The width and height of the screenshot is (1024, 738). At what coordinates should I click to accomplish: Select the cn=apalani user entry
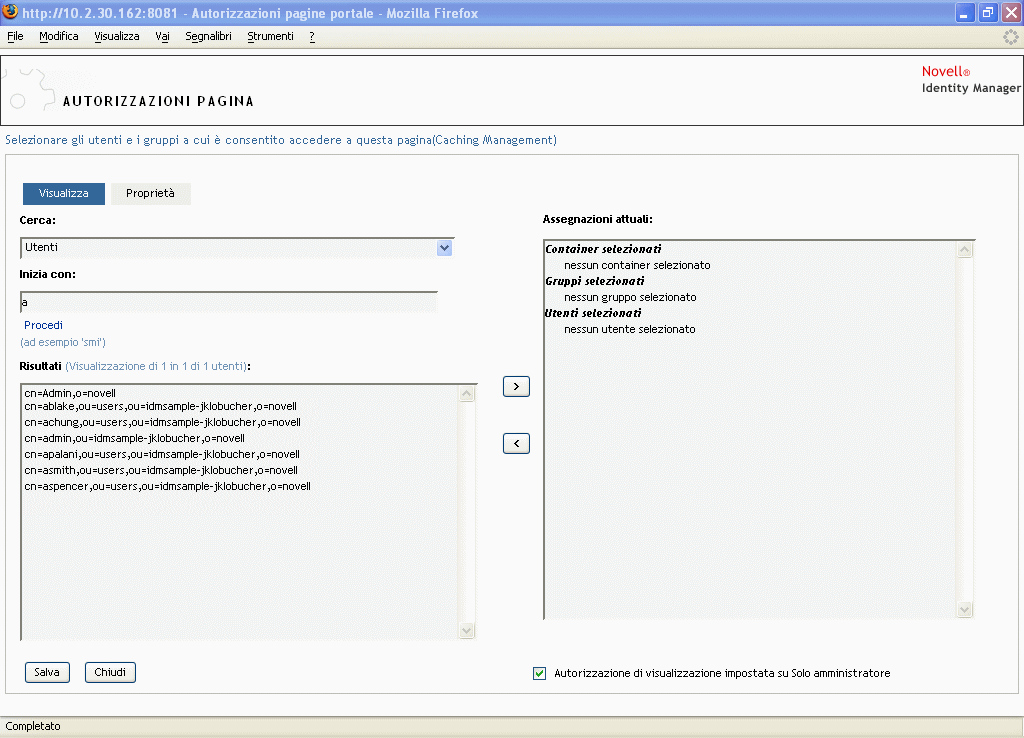pos(162,455)
